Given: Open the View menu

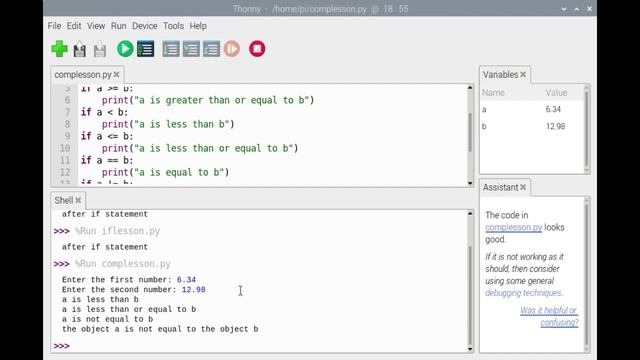Looking at the screenshot, I should click(x=96, y=26).
